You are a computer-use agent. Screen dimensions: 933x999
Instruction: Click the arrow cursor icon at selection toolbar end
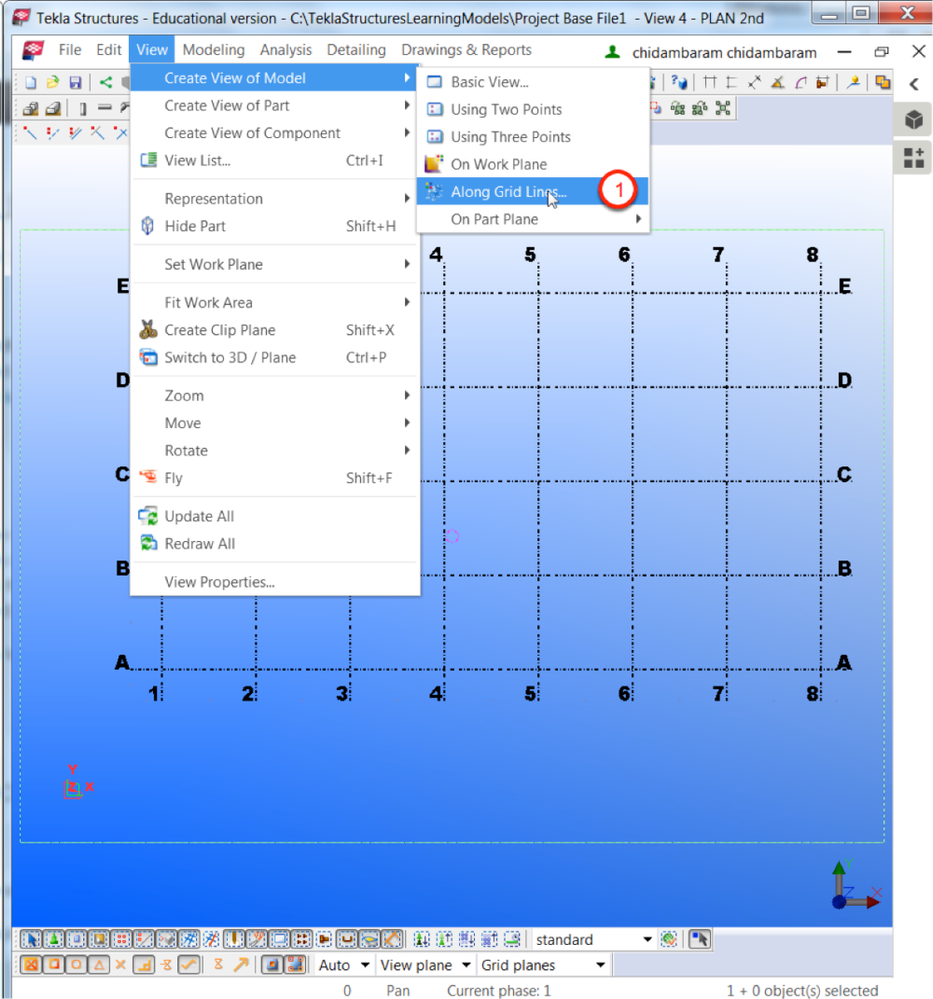tap(699, 939)
